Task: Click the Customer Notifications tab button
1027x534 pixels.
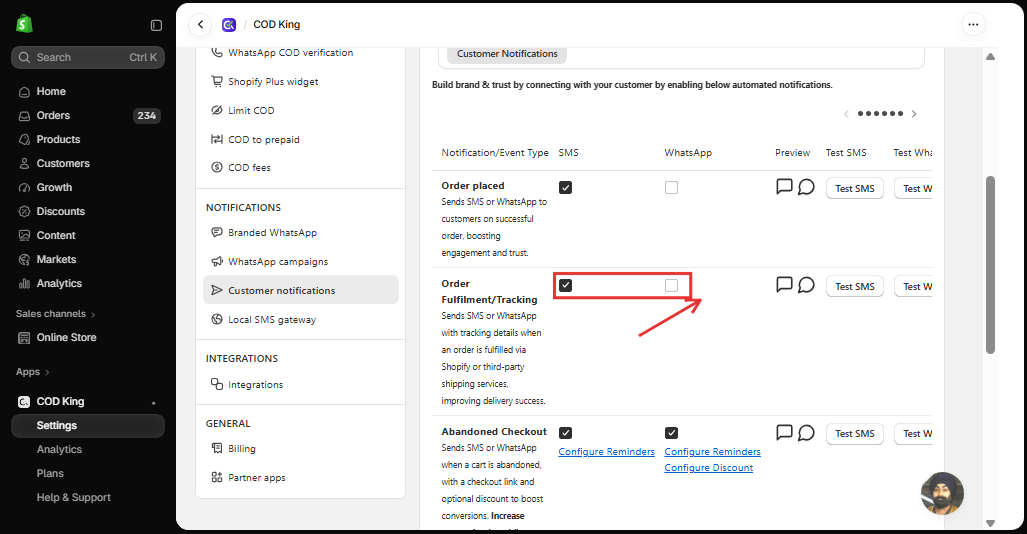Action: (507, 54)
